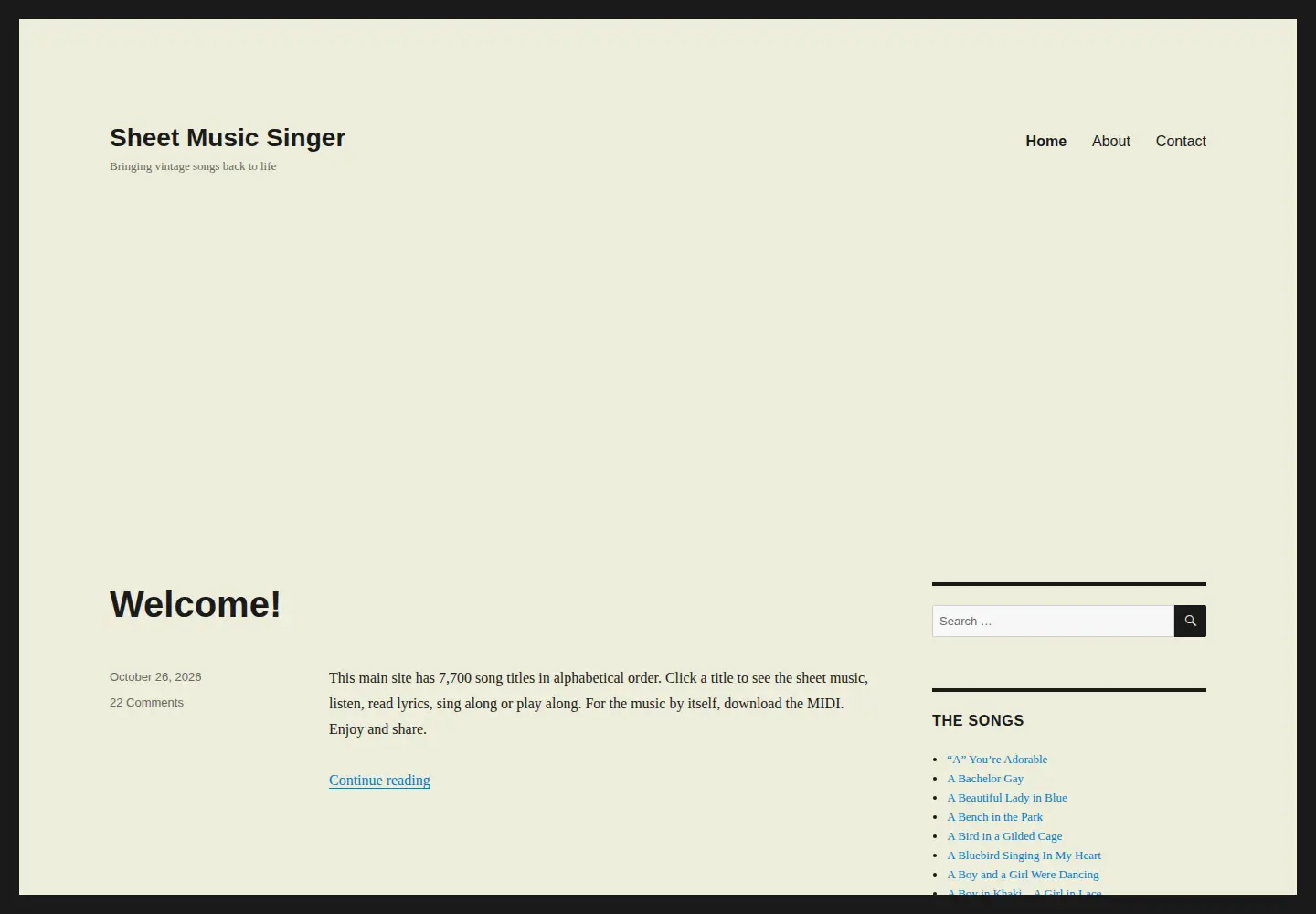The height and width of the screenshot is (914, 1316).
Task: View the 22 Comments link
Action: point(146,702)
